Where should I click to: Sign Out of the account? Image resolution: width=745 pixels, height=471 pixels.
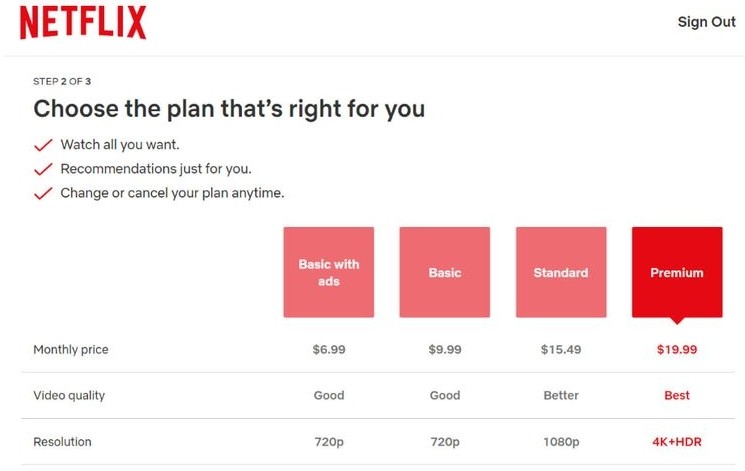click(x=706, y=22)
